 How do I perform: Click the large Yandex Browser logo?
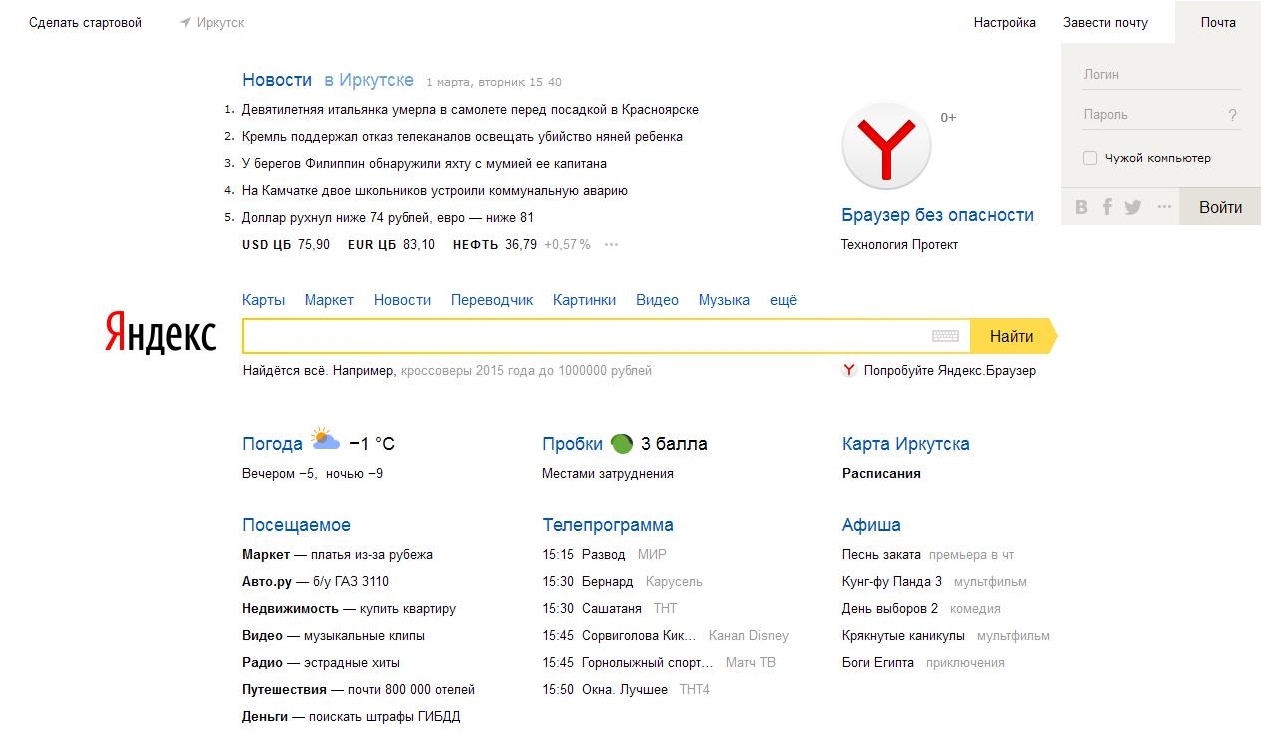click(x=886, y=145)
